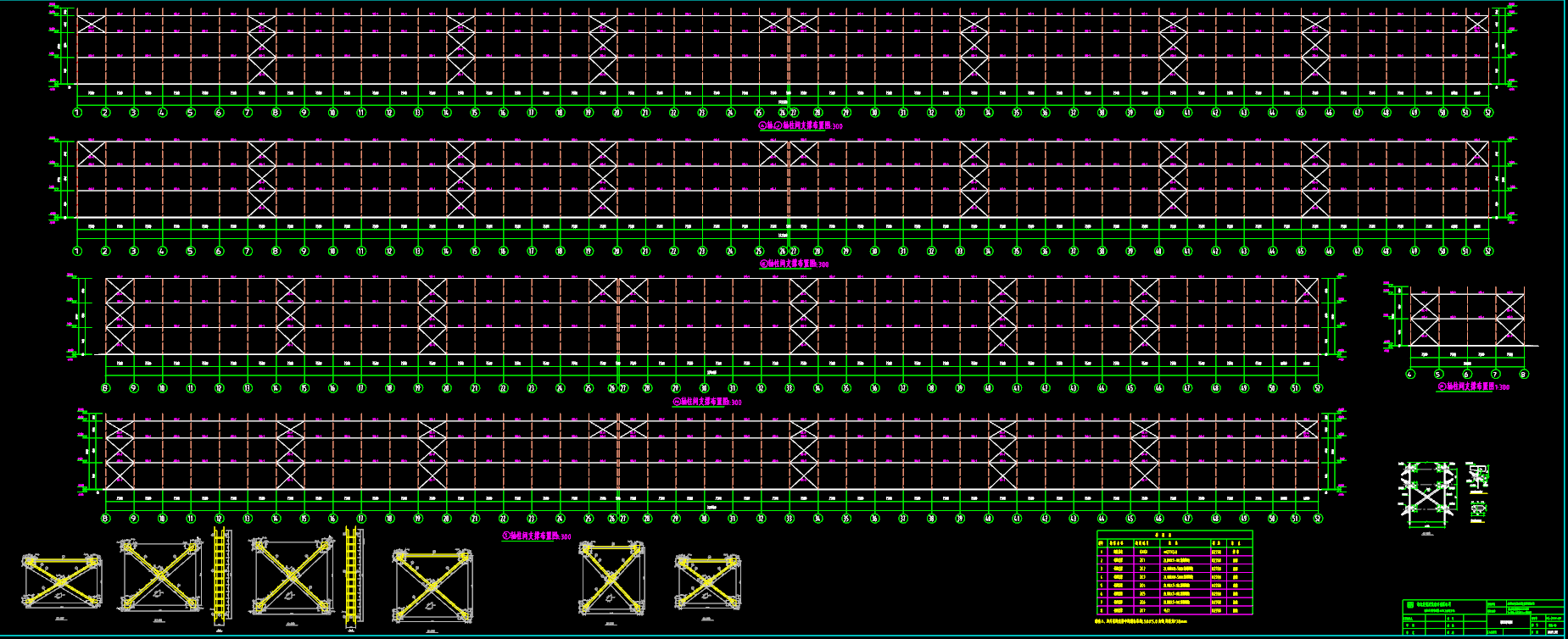1568x639 pixels.
Task: Pick the second yellow cross-brace detail drawing
Action: click(x=160, y=575)
